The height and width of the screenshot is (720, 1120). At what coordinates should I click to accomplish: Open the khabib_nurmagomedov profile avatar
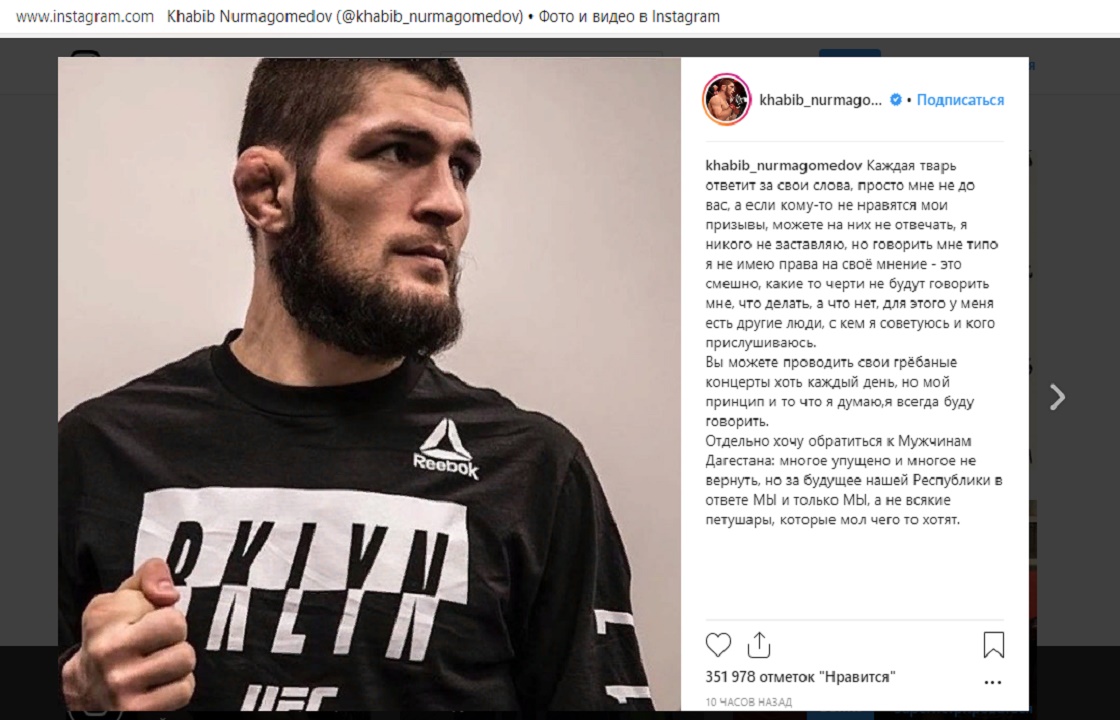[x=726, y=99]
